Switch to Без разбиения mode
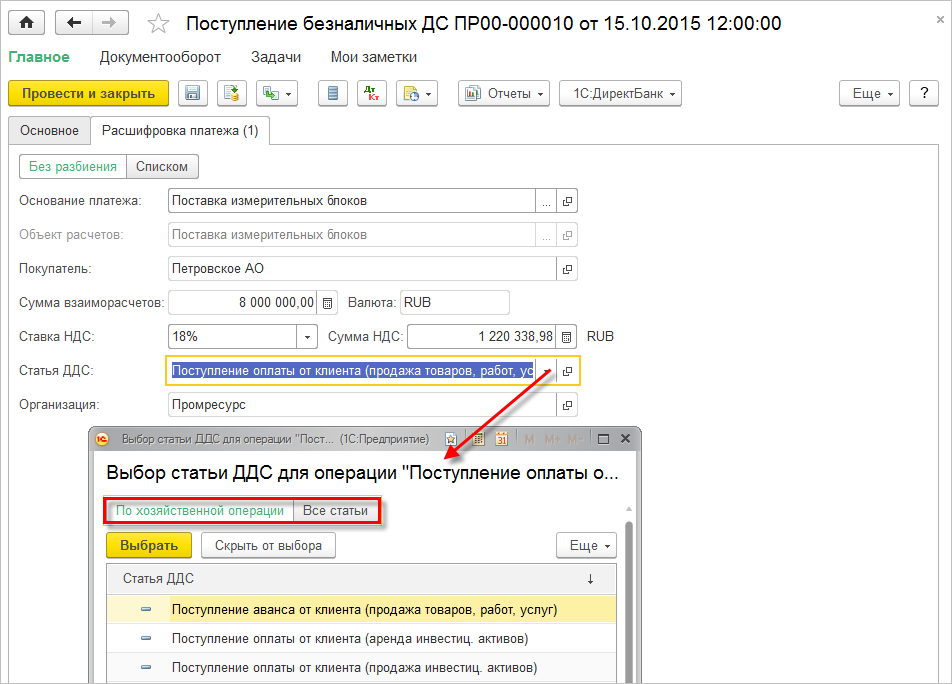Screen dimensions: 952x684 73,166
